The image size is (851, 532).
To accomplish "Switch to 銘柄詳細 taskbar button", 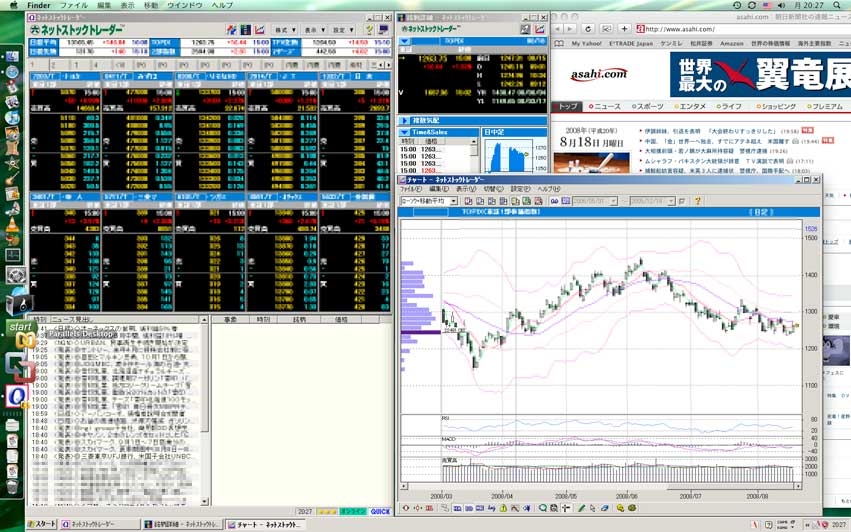I will coord(181,524).
